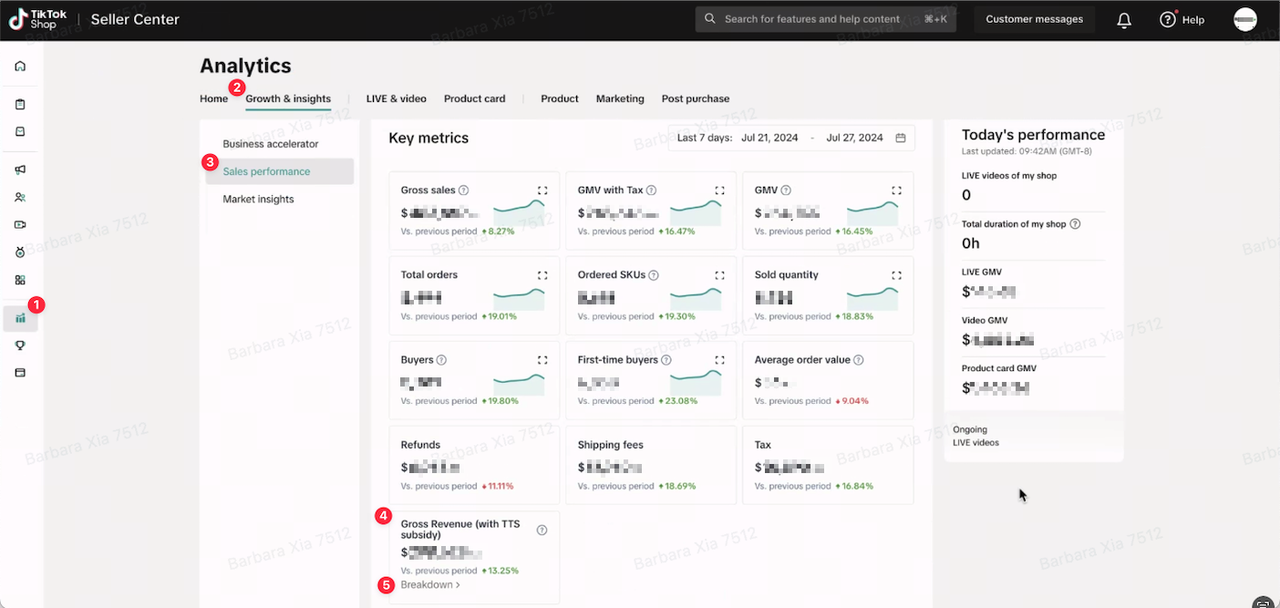Open notifications bell icon

(x=1124, y=20)
